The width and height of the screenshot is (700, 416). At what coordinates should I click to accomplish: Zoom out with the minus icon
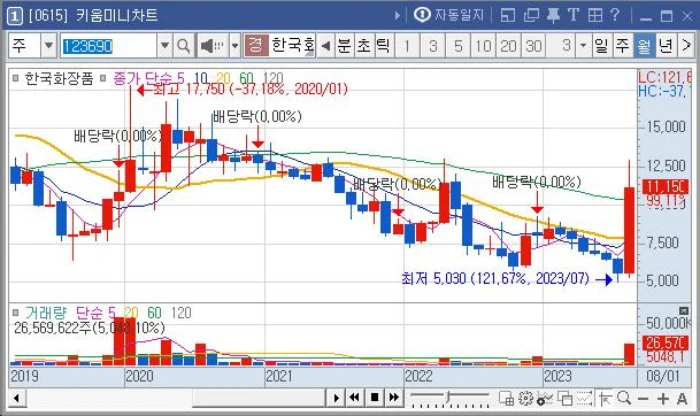tap(643, 398)
